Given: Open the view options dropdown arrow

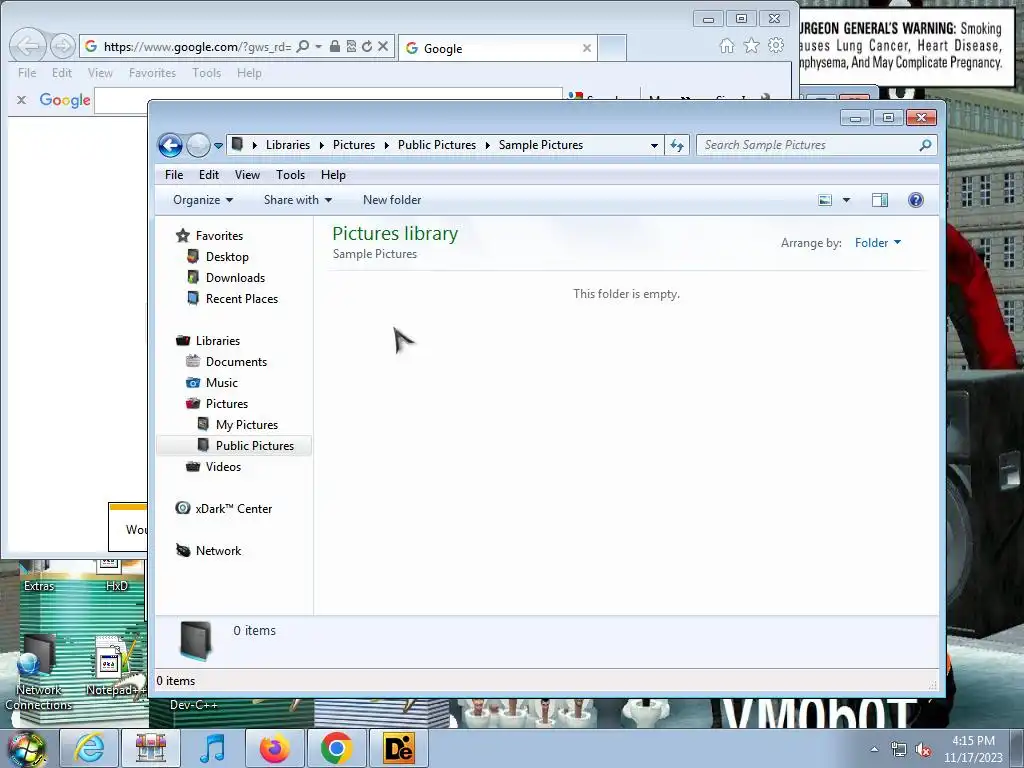Looking at the screenshot, I should tap(846, 200).
